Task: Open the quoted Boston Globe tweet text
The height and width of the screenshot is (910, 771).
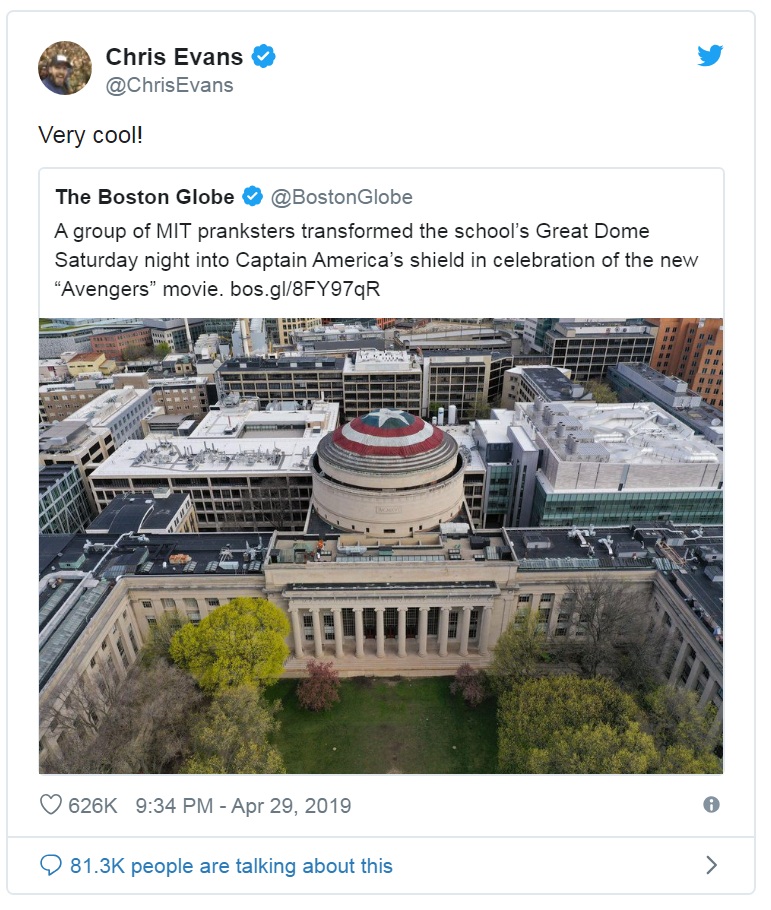Action: [x=376, y=259]
